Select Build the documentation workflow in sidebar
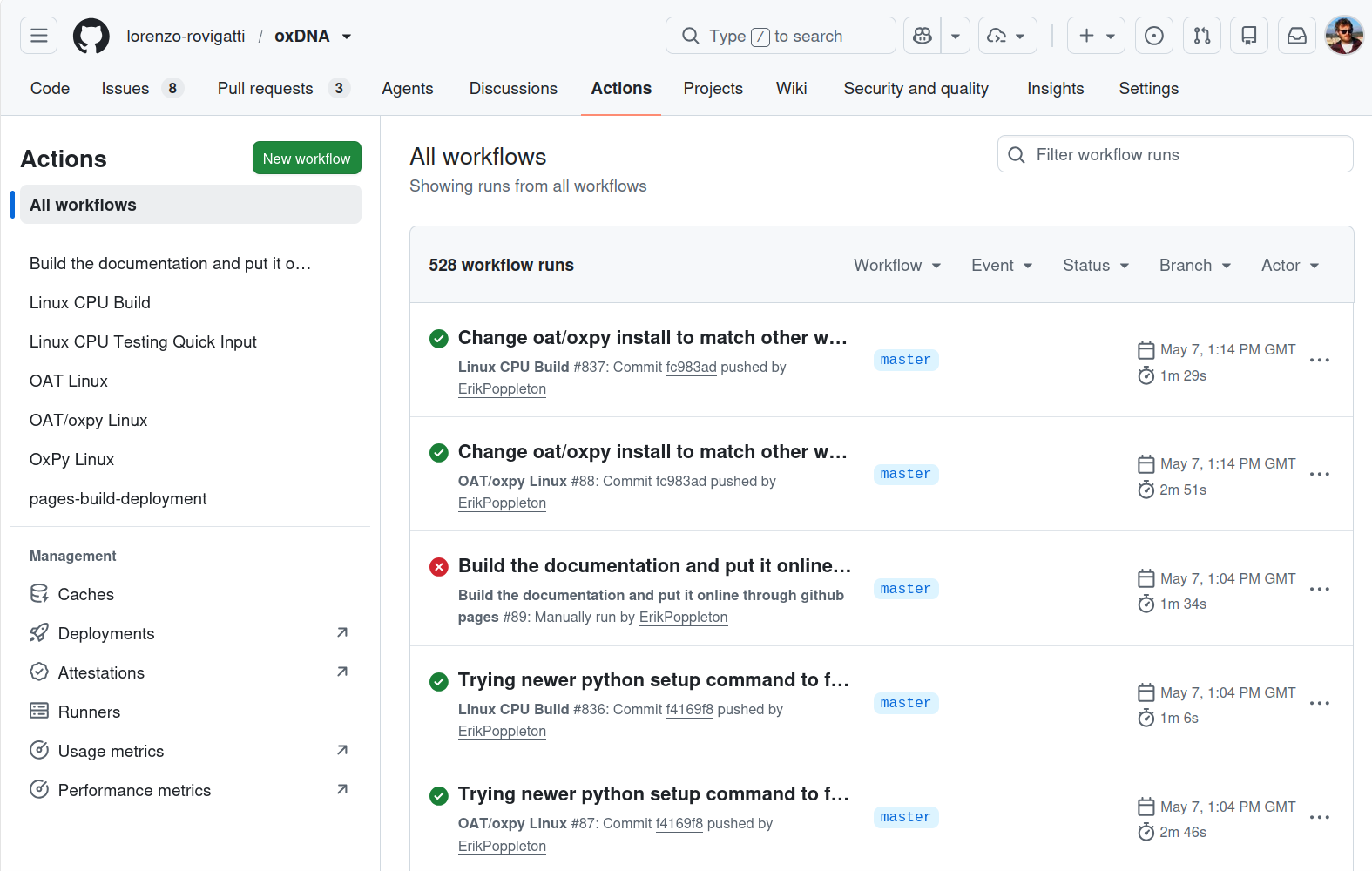Image resolution: width=1372 pixels, height=871 pixels. [191, 263]
